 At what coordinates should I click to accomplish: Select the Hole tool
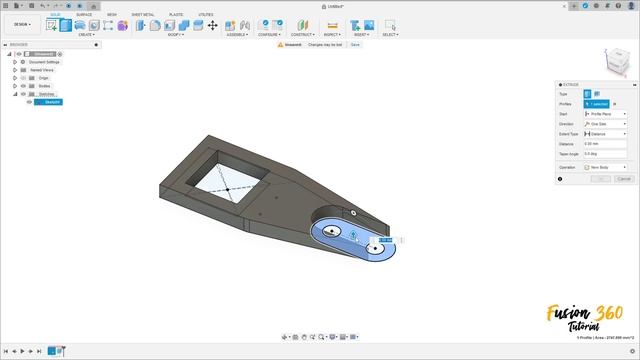pos(94,25)
